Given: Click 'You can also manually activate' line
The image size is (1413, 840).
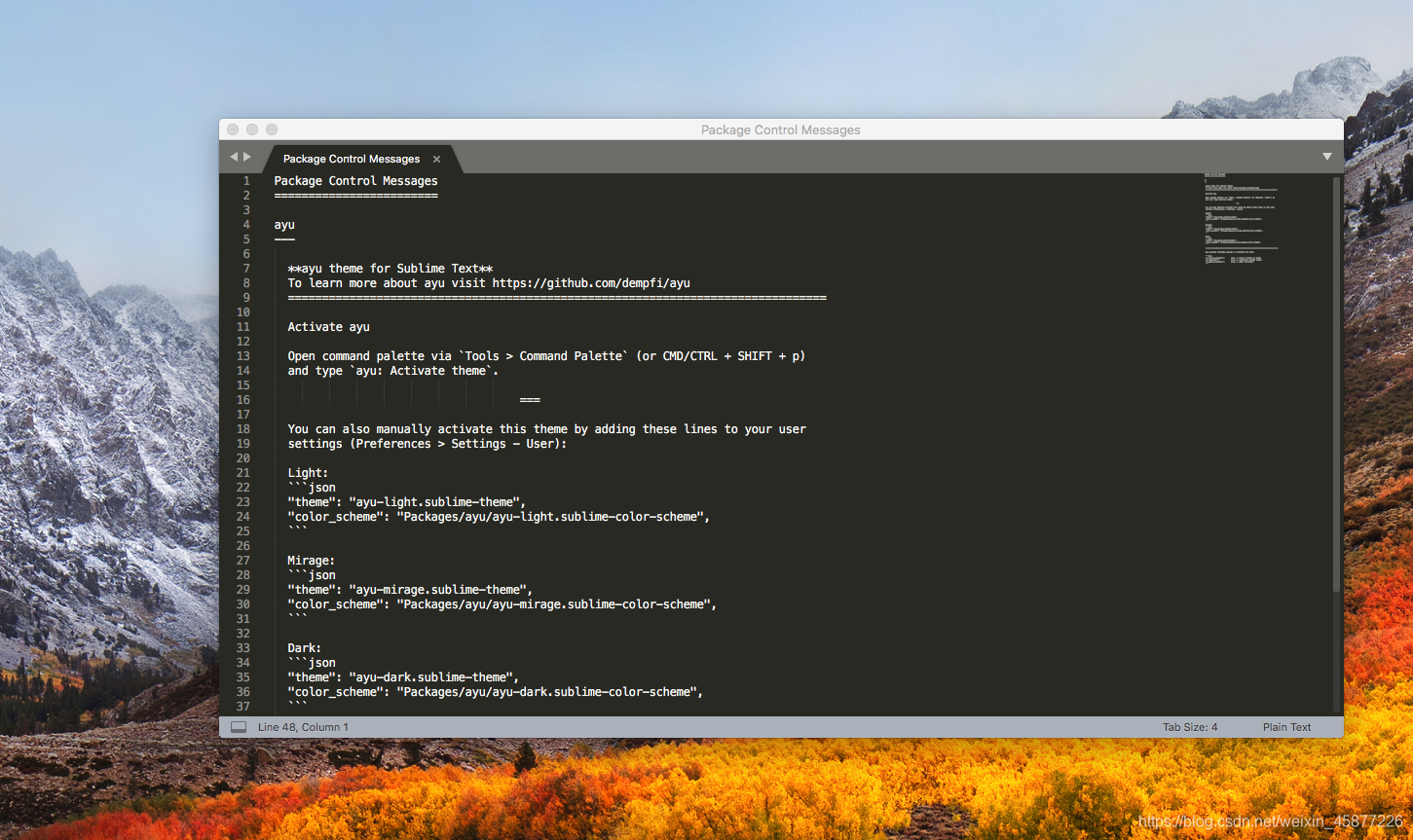Looking at the screenshot, I should pos(546,429).
